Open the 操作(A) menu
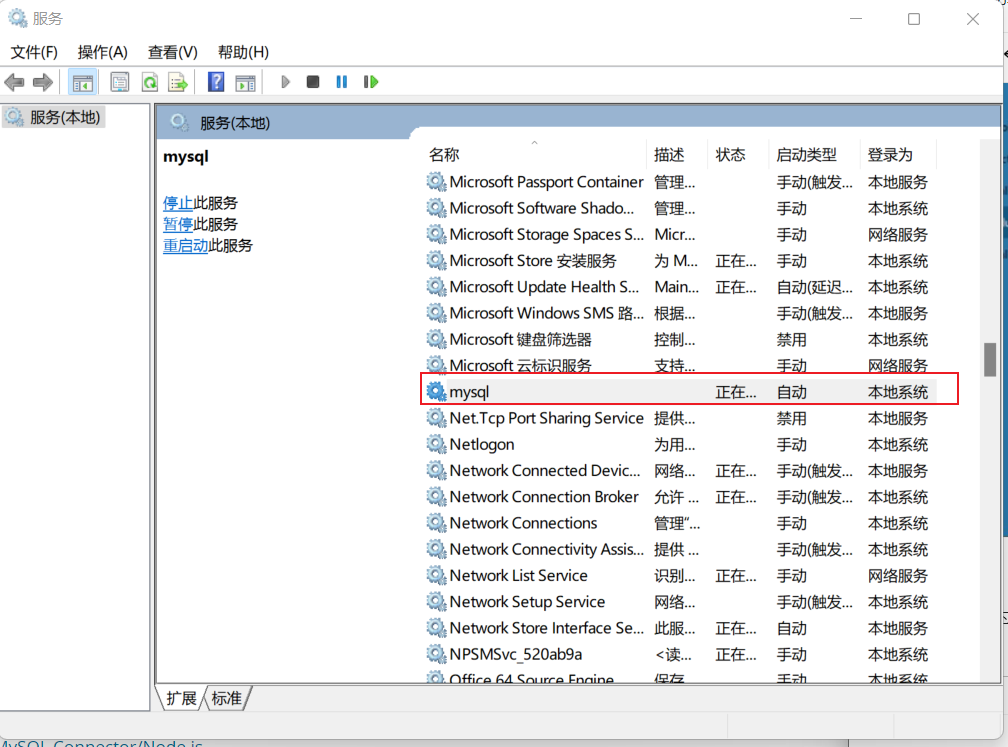 tap(101, 51)
